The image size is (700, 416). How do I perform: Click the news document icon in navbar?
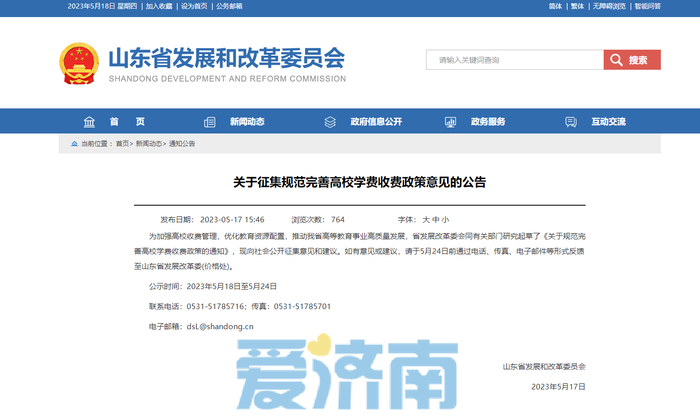click(209, 122)
